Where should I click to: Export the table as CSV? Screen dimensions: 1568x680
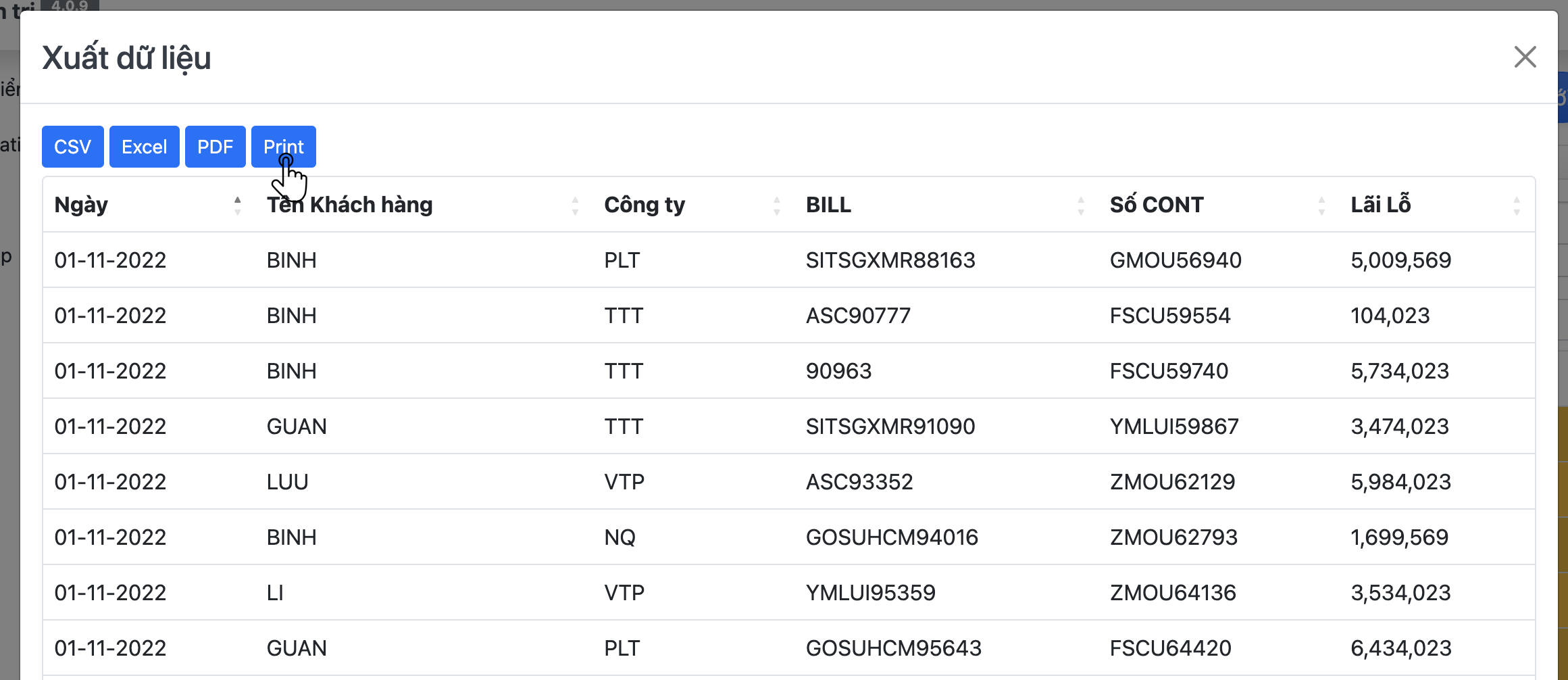(x=72, y=147)
